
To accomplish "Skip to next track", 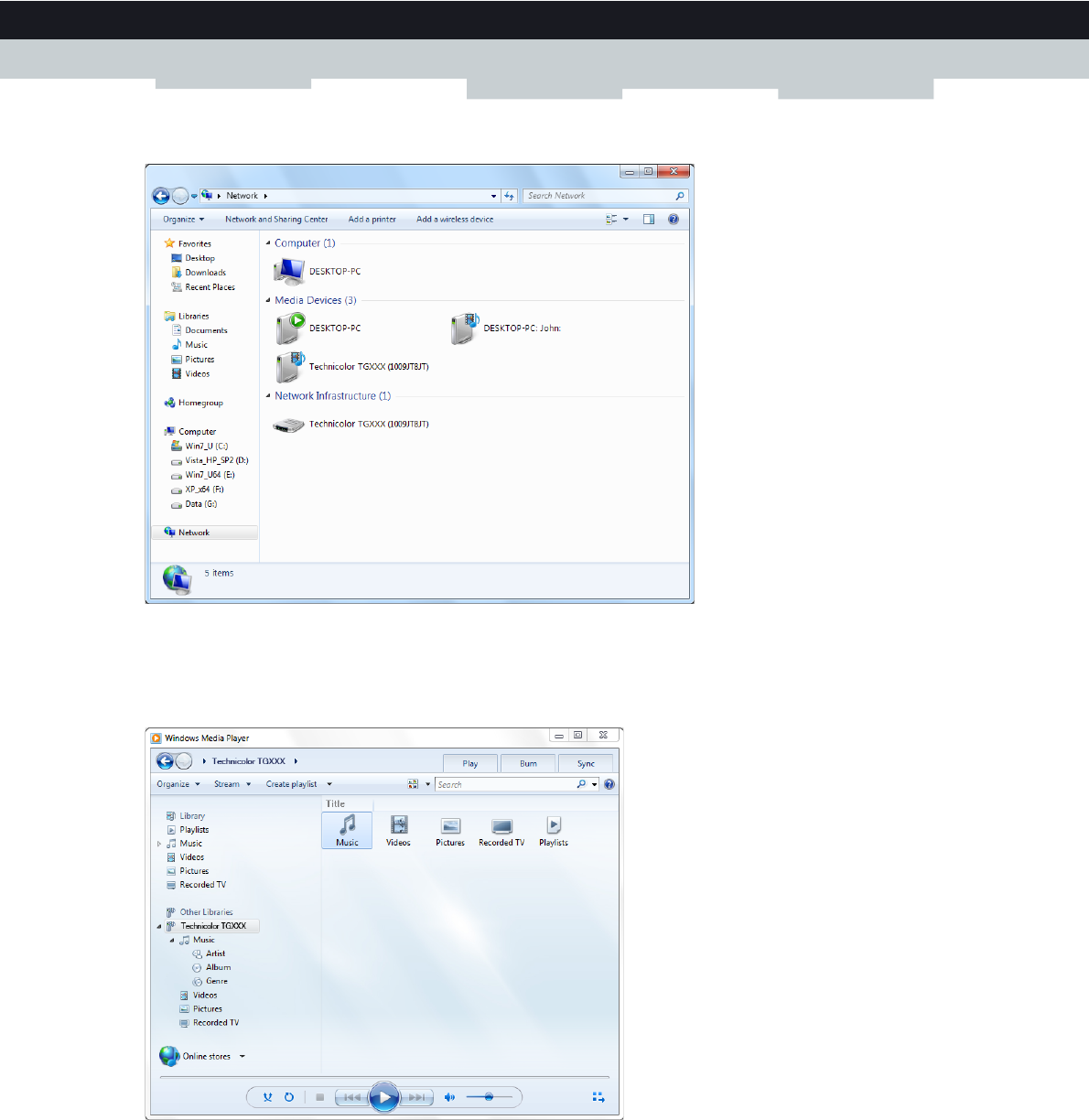I will [x=415, y=1097].
